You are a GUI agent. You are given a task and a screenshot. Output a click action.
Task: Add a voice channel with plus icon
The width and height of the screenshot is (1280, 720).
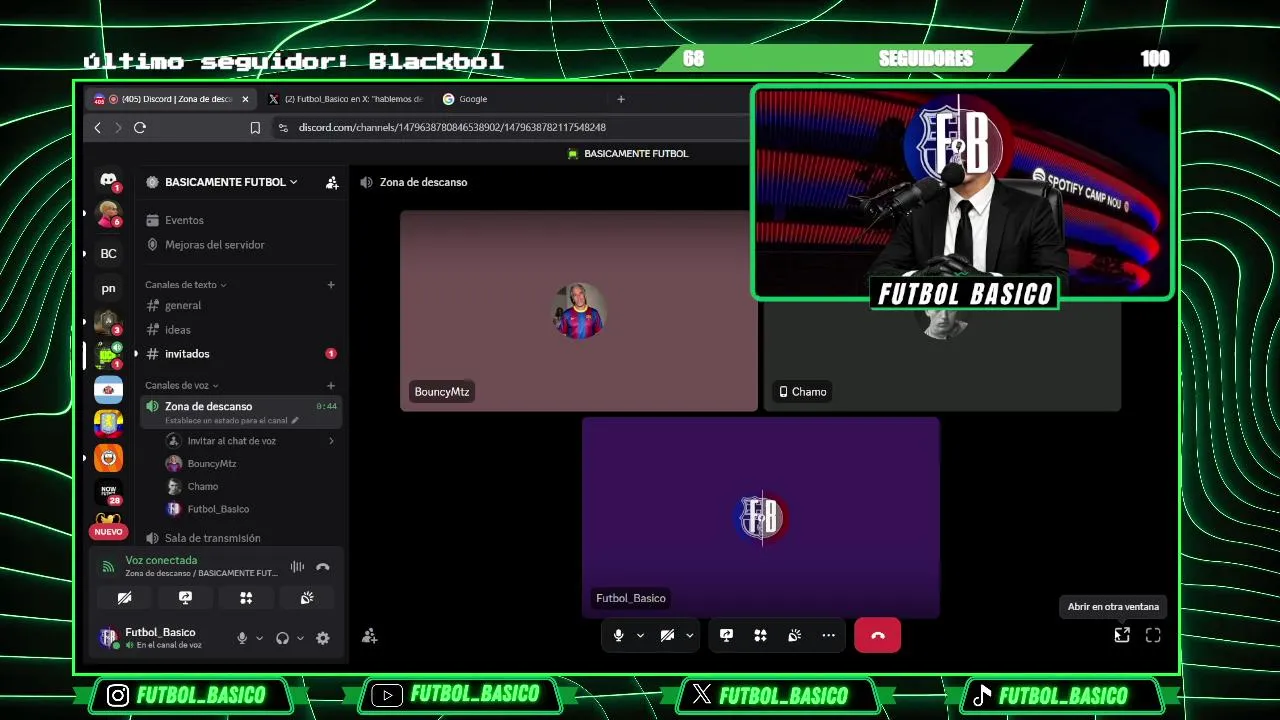pos(331,386)
